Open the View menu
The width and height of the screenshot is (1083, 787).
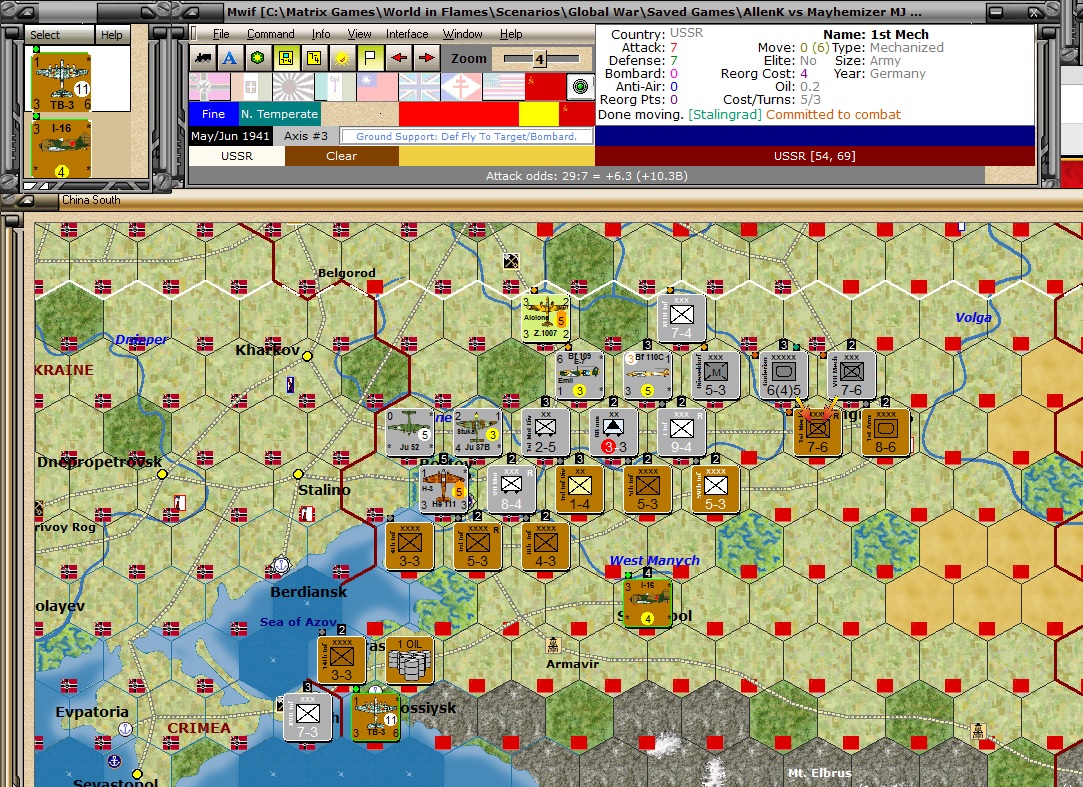(359, 34)
